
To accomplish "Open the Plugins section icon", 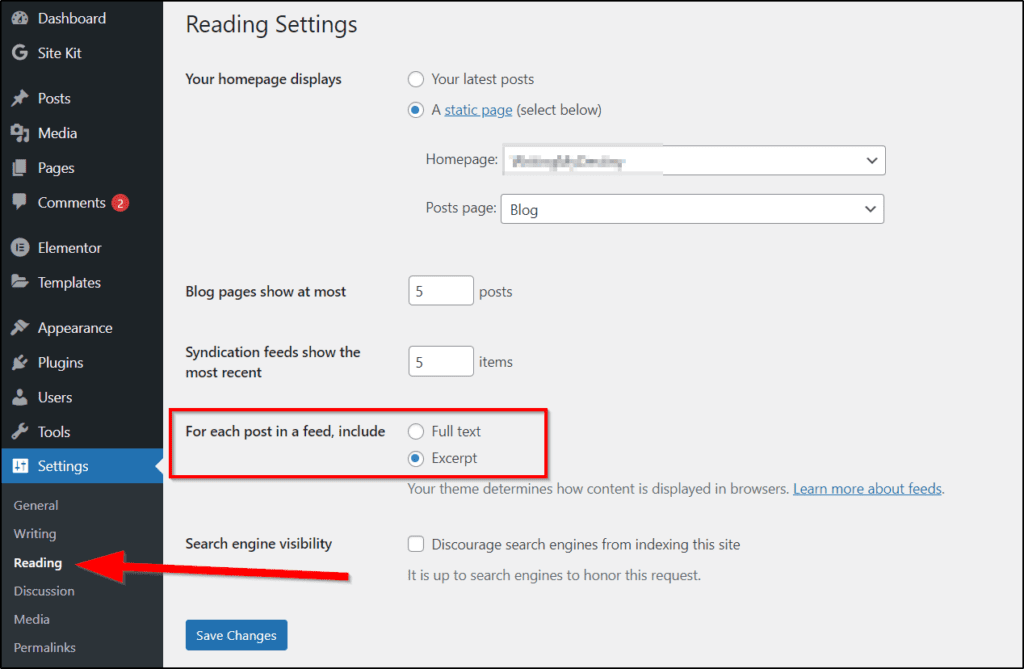I will 20,362.
